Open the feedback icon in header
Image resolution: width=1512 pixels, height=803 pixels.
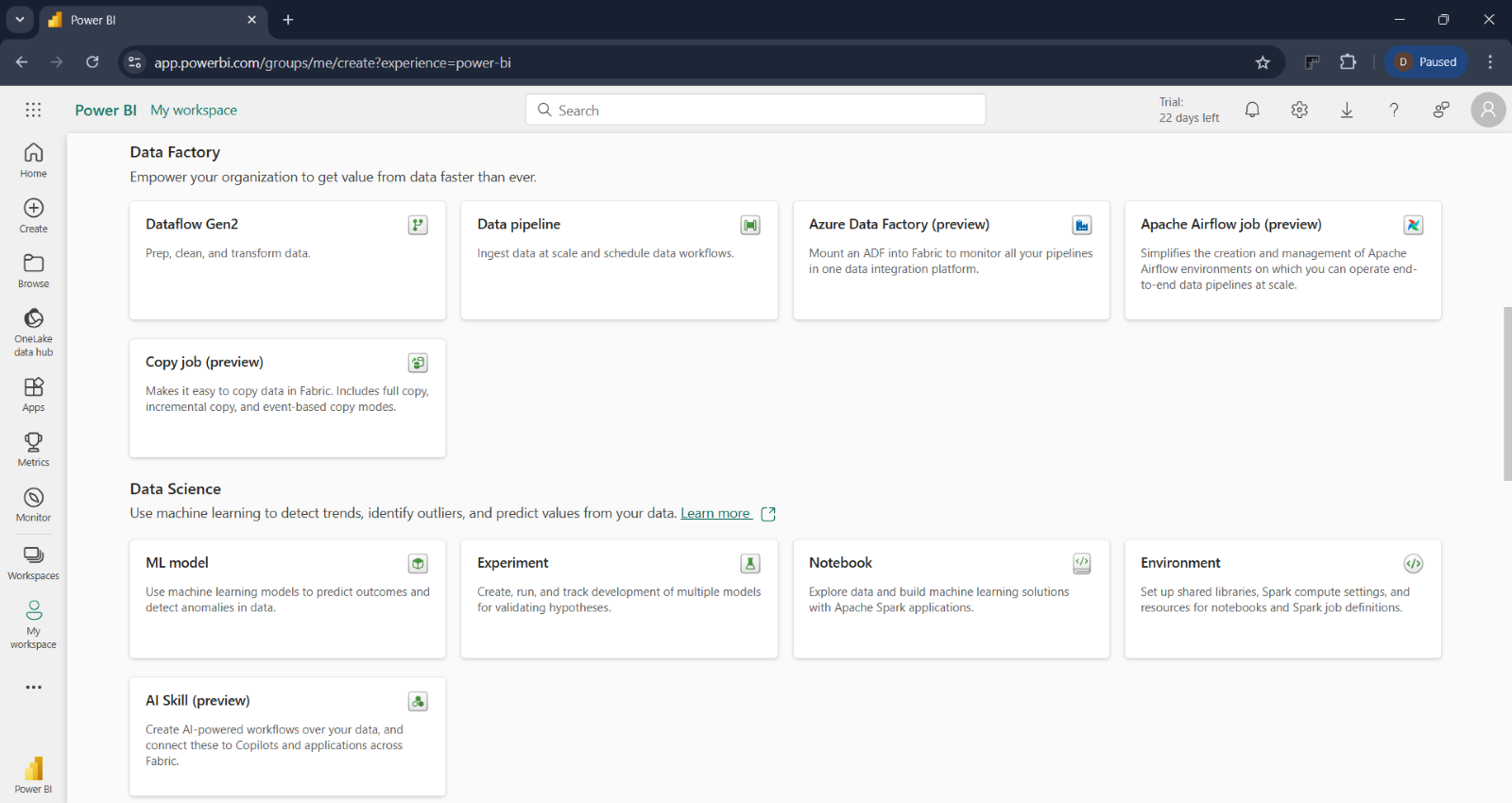[x=1441, y=110]
